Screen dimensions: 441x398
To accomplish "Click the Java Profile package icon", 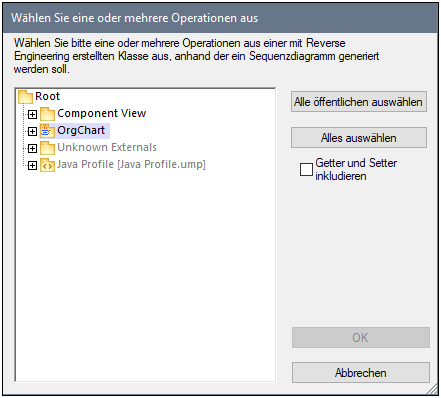I will point(47,165).
